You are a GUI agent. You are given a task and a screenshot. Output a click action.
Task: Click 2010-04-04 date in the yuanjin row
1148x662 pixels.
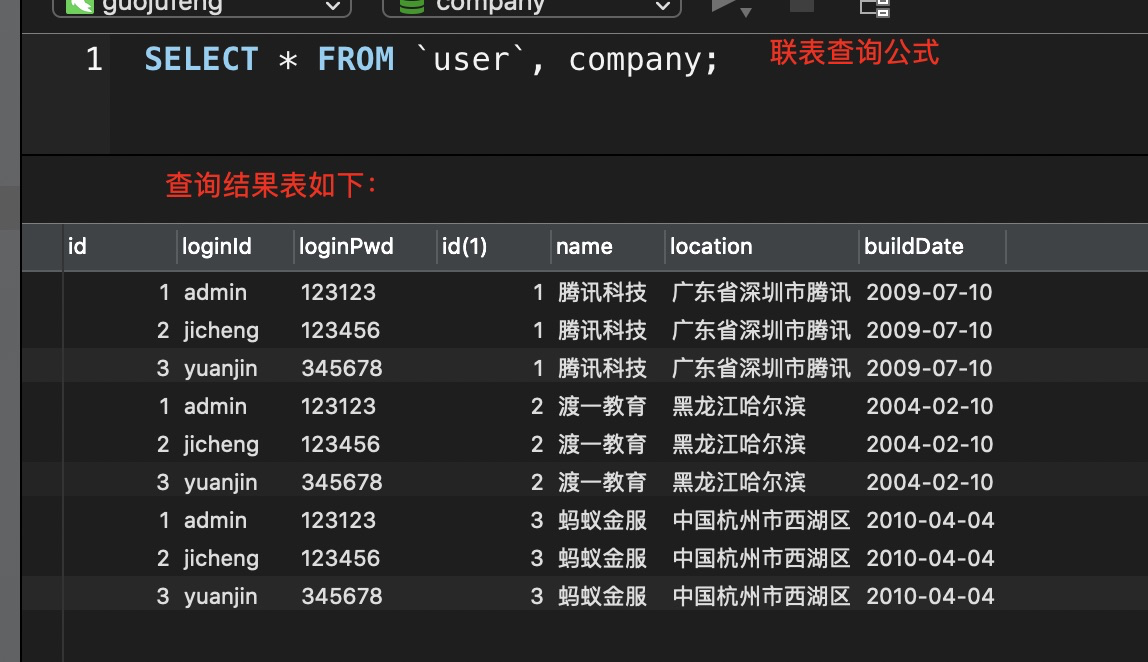tap(931, 597)
